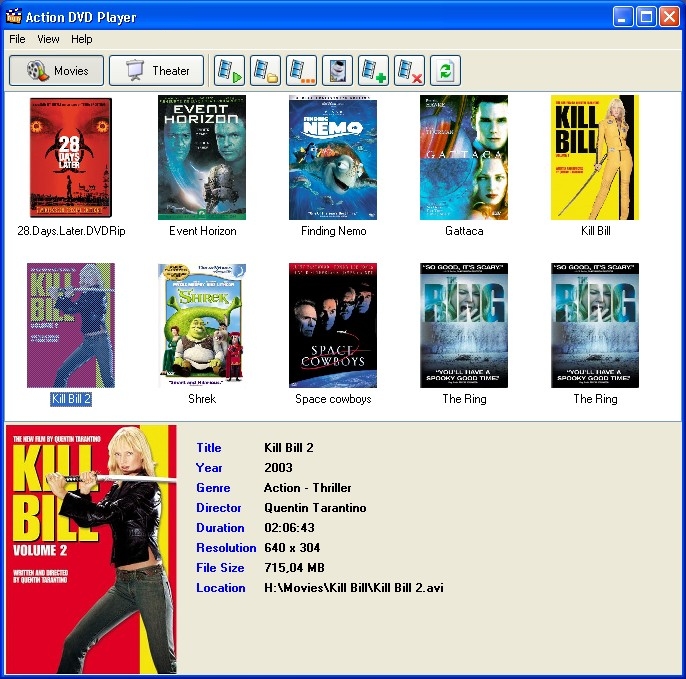Click the Location path Kill Bill 2.avi

pyautogui.click(x=354, y=588)
